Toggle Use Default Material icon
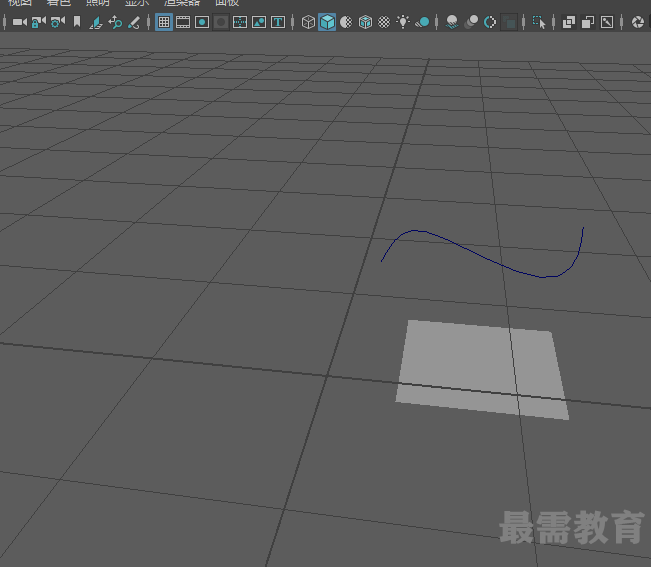 click(x=346, y=22)
